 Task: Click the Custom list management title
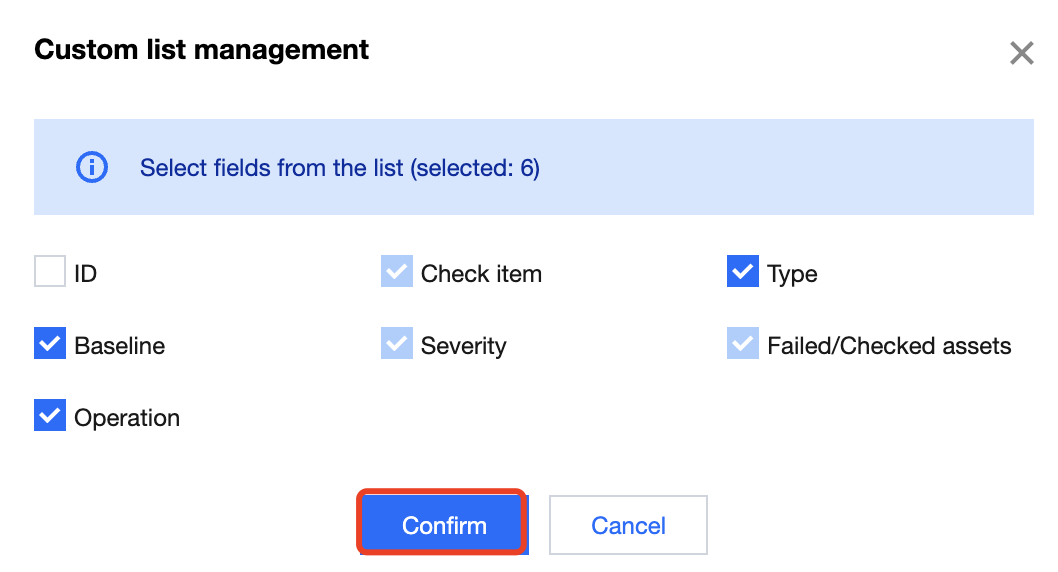[202, 50]
